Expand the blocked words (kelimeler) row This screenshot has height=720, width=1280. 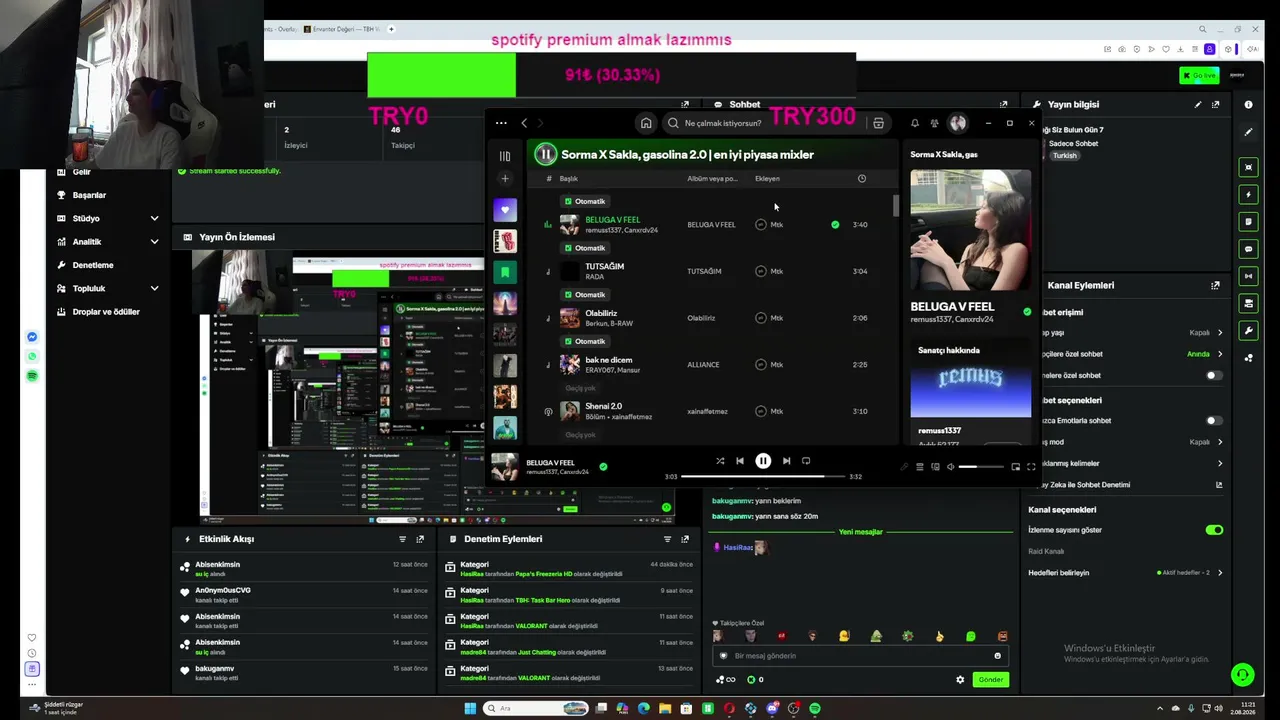(1220, 463)
